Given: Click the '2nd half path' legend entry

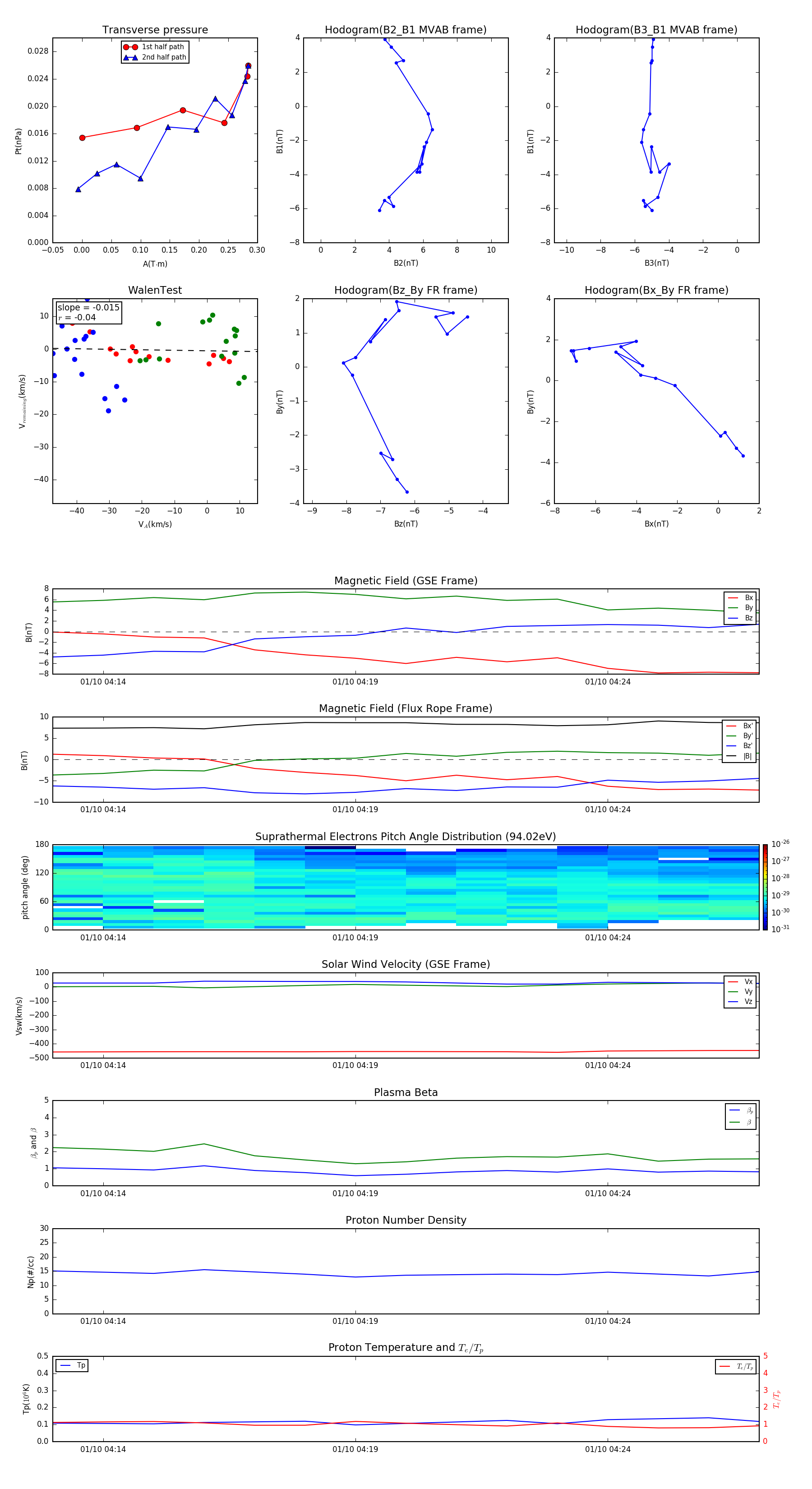Looking at the screenshot, I should point(155,57).
